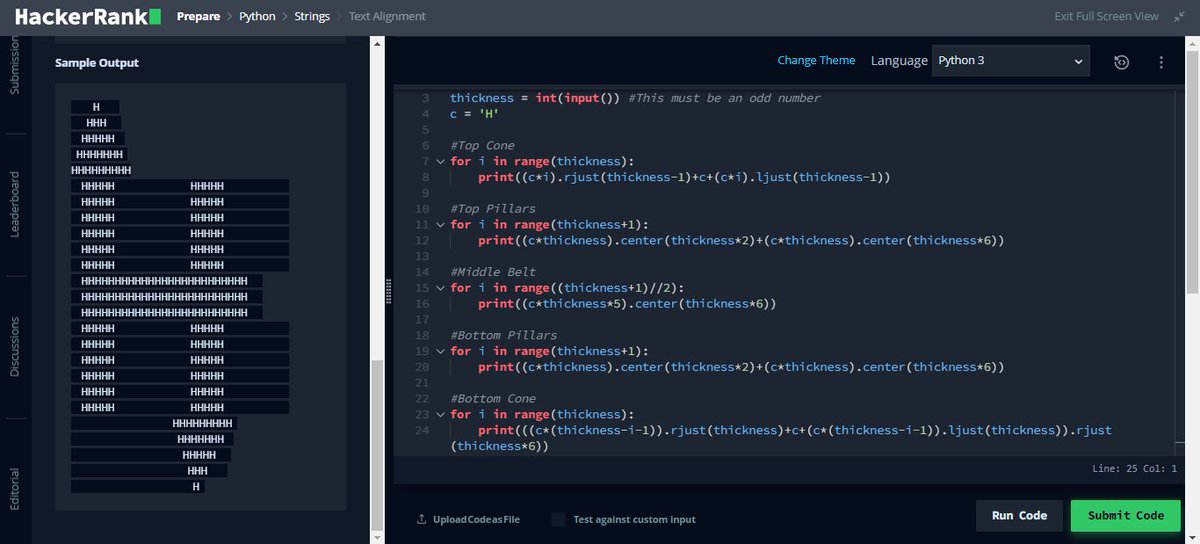Click the panel resize grip handle
The width and height of the screenshot is (1200, 544).
[x=387, y=289]
